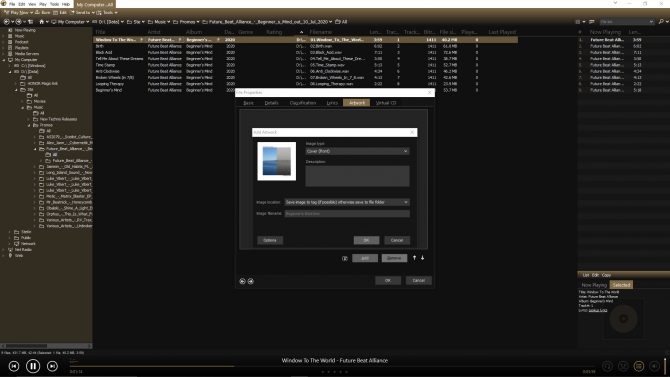Open the Play Now toolbar dropdown
Viewport: 670px width, 377px height.
pyautogui.click(x=31, y=13)
